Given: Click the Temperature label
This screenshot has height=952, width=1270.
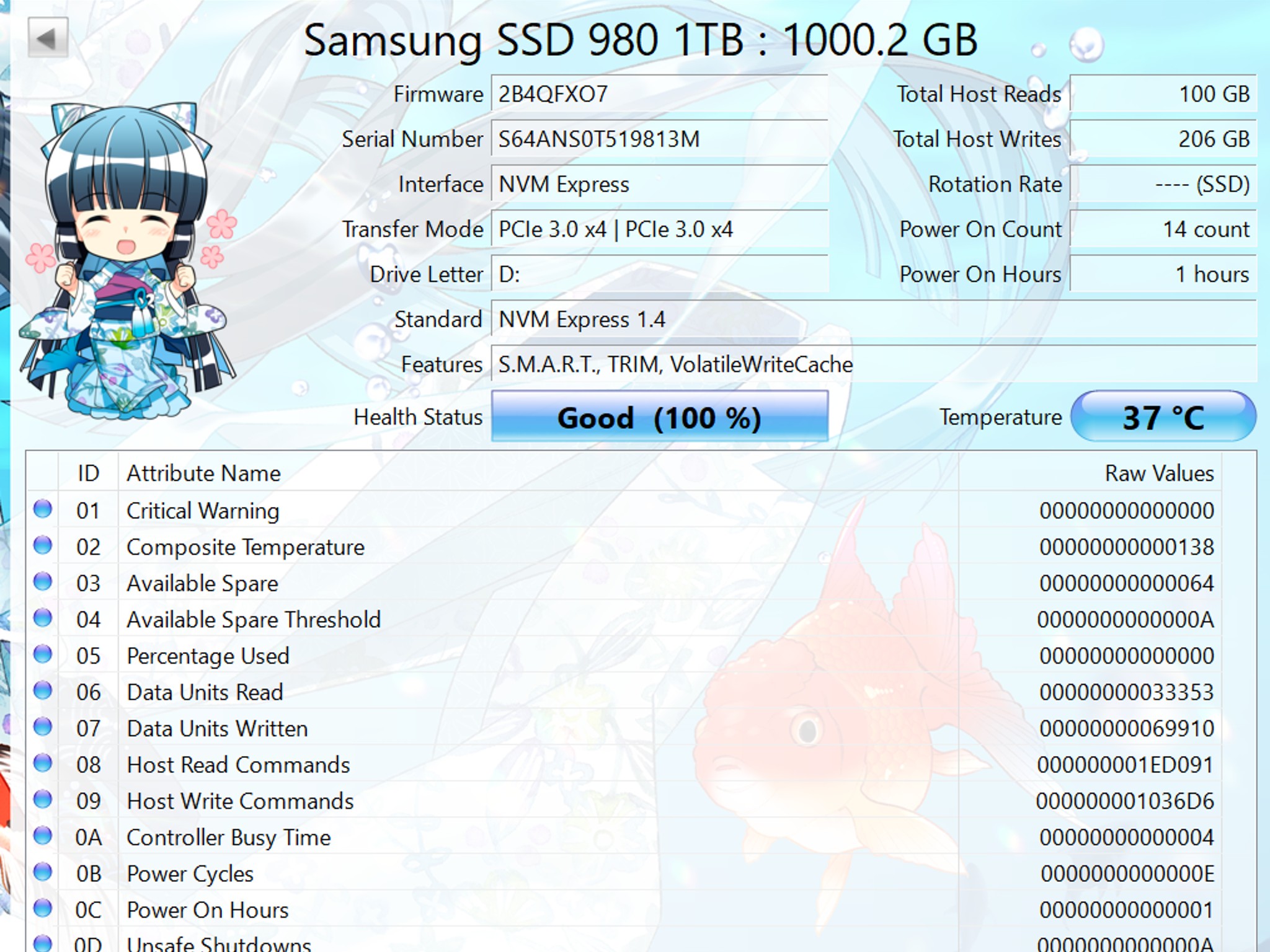Looking at the screenshot, I should coord(1000,417).
